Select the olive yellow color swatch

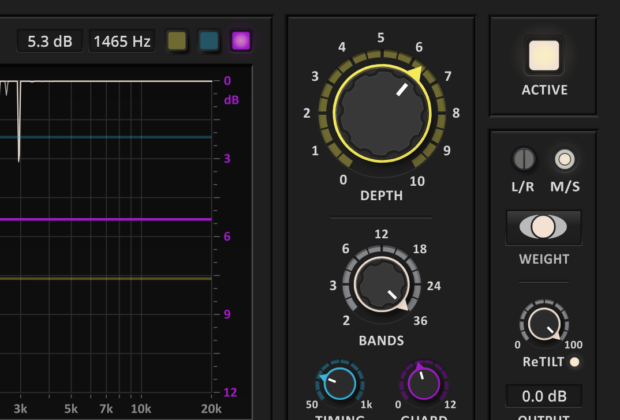(177, 41)
